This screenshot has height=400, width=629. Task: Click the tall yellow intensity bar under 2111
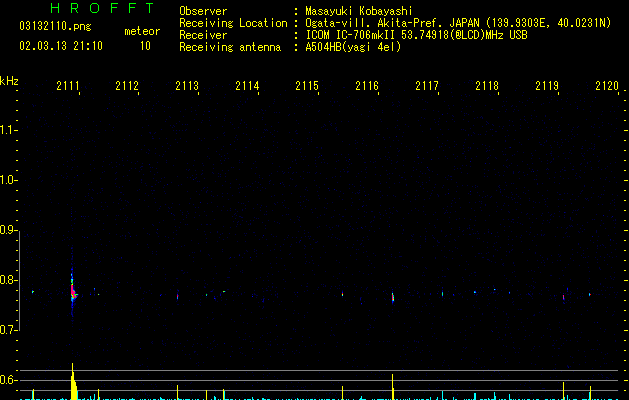pyautogui.click(x=73, y=383)
